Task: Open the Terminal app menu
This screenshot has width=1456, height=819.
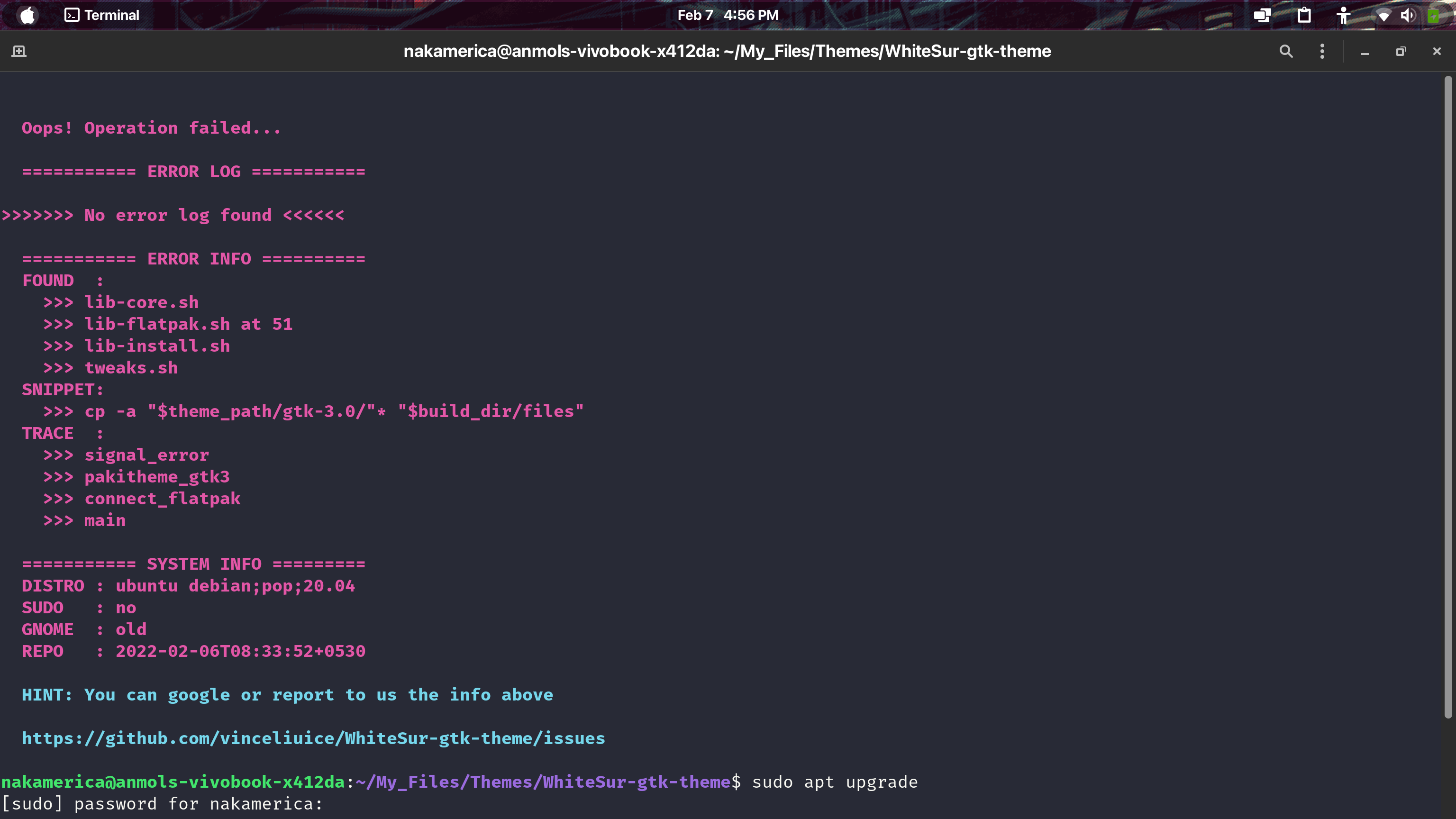Action: (x=102, y=15)
